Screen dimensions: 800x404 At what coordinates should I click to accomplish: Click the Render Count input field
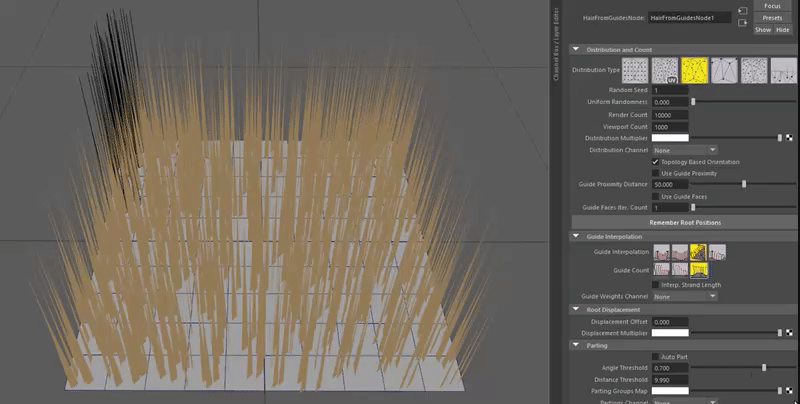tap(669, 114)
